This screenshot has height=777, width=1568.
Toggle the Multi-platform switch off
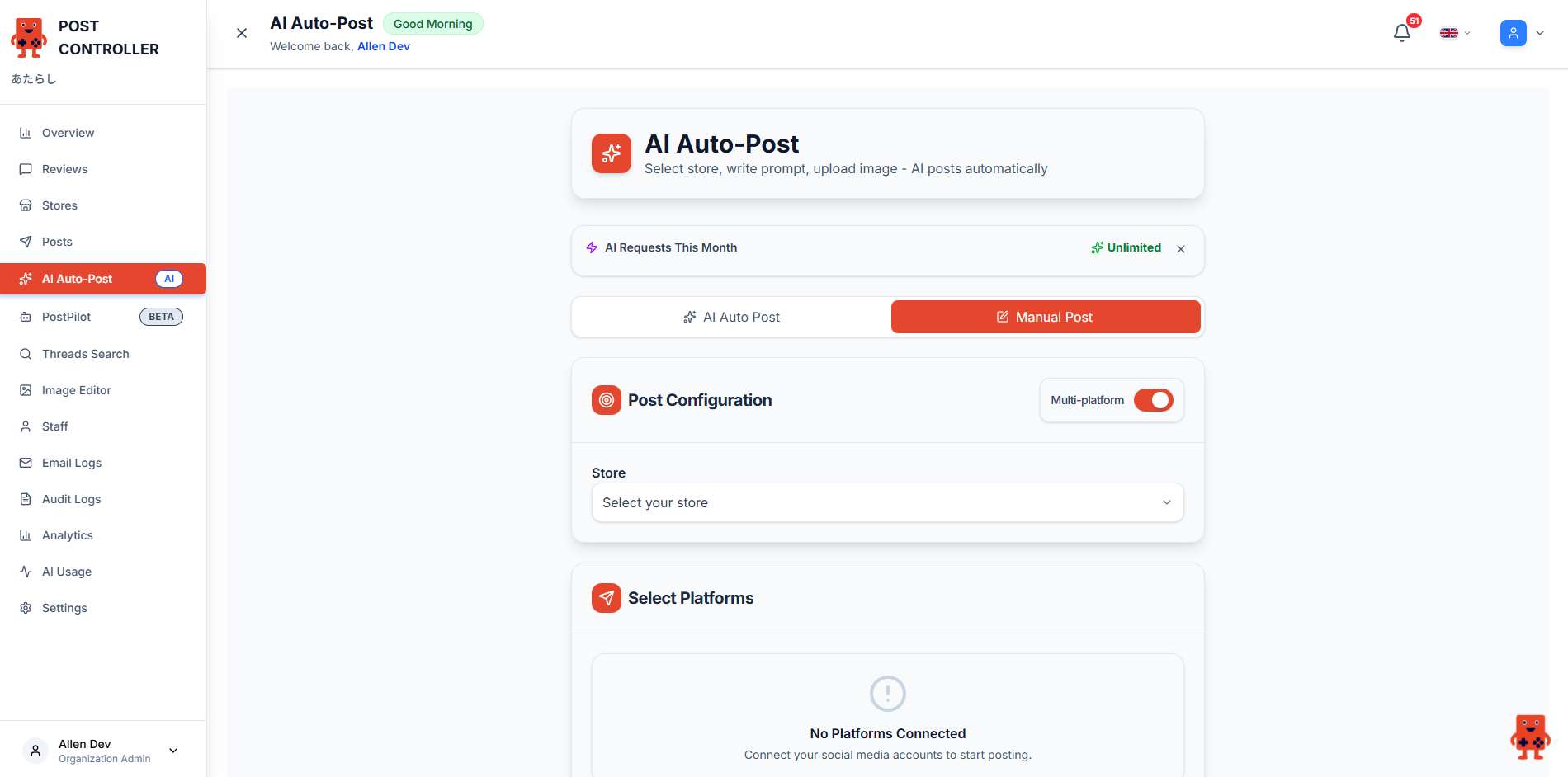pyautogui.click(x=1153, y=400)
